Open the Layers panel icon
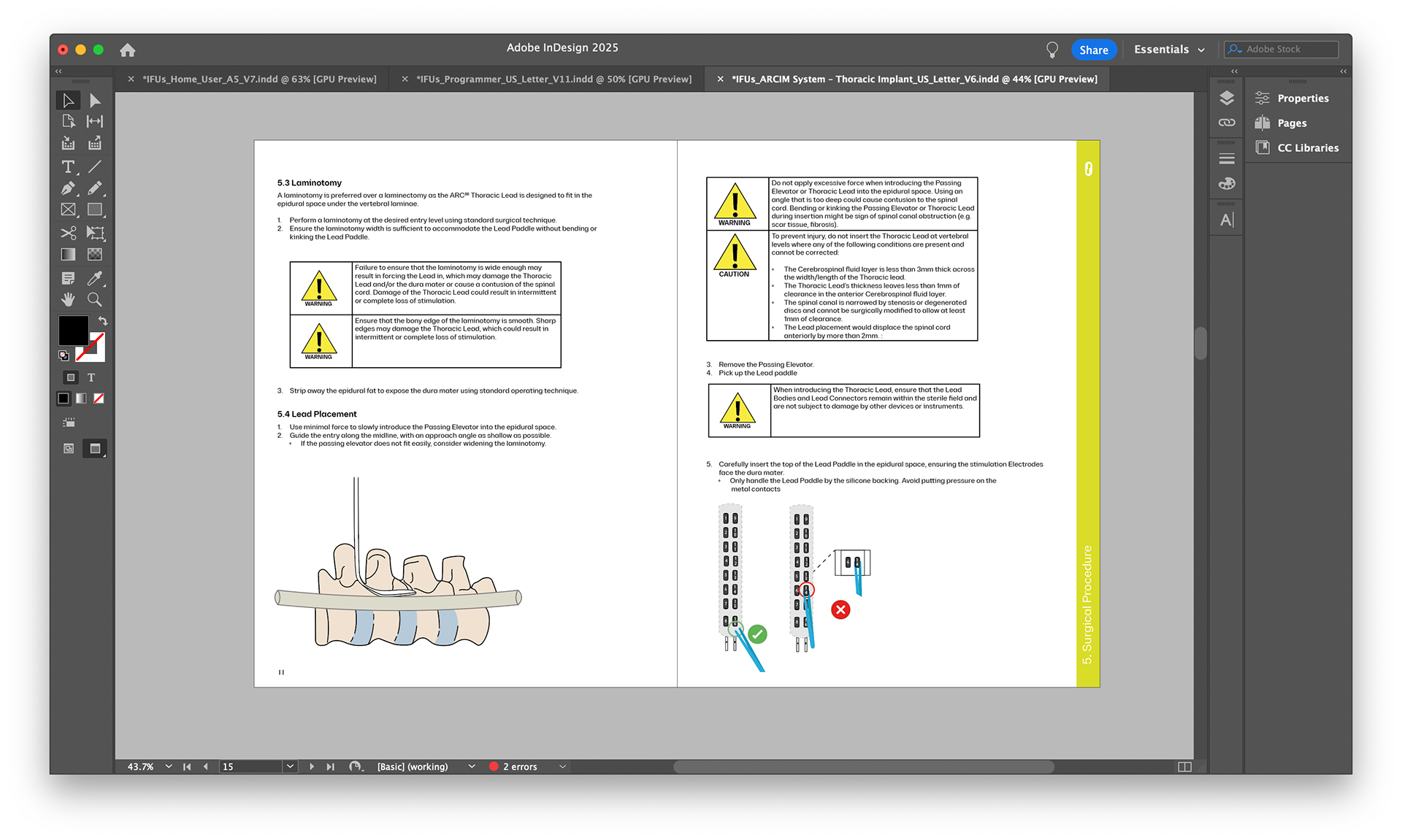The image size is (1402, 840). [1227, 98]
